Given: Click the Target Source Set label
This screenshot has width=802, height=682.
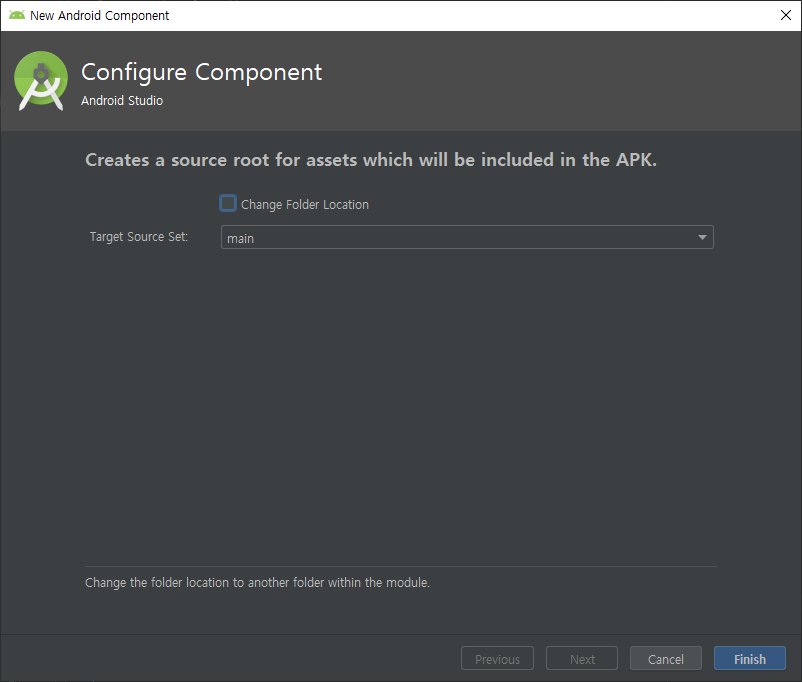Looking at the screenshot, I should coord(139,237).
